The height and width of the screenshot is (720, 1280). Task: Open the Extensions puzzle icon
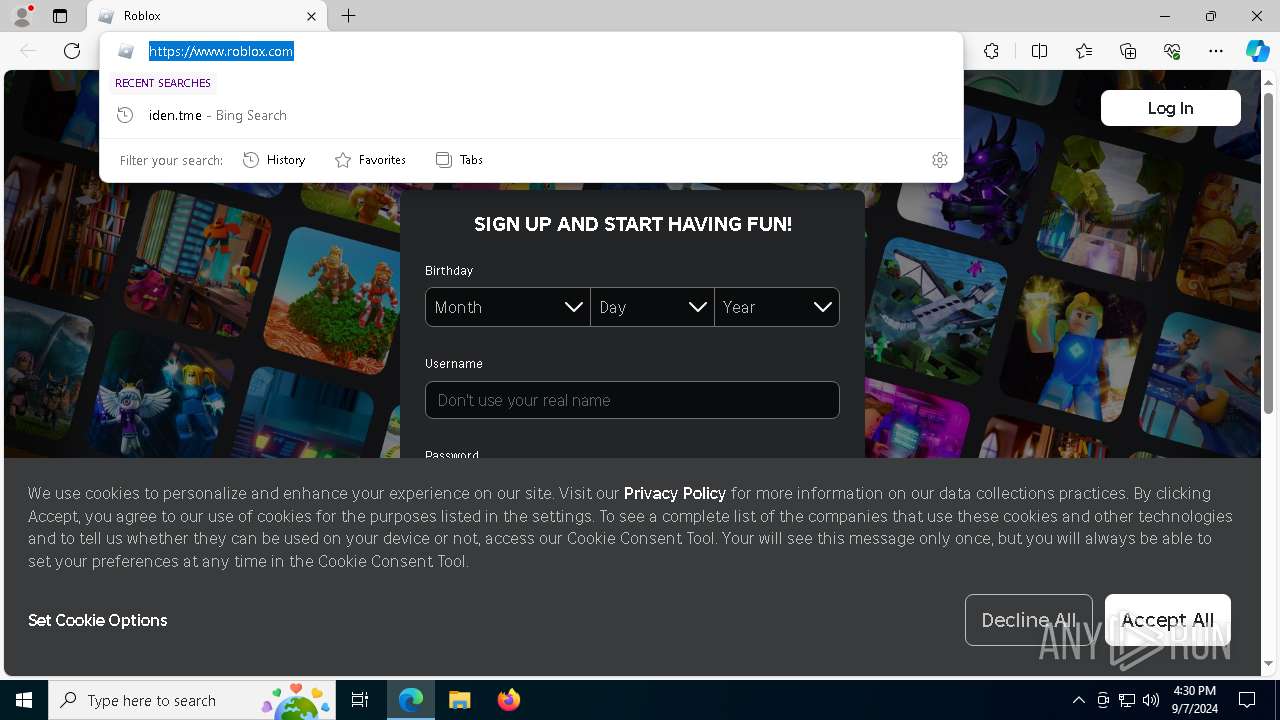pyautogui.click(x=991, y=51)
